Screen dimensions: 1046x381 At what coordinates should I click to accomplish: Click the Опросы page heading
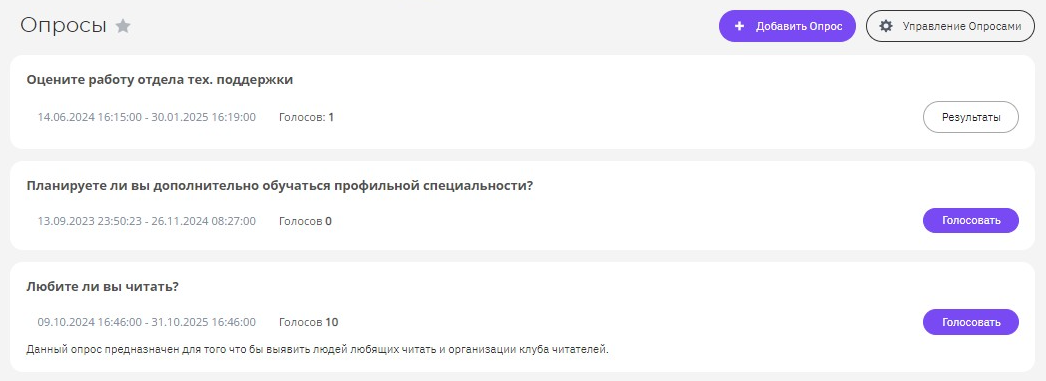coord(63,25)
